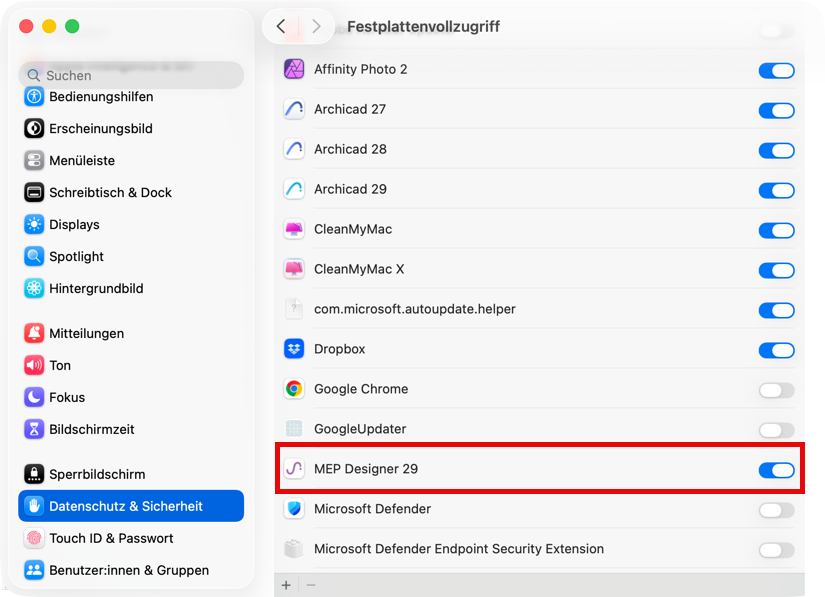
Task: Click inside the Suchen search field
Action: coord(130,75)
